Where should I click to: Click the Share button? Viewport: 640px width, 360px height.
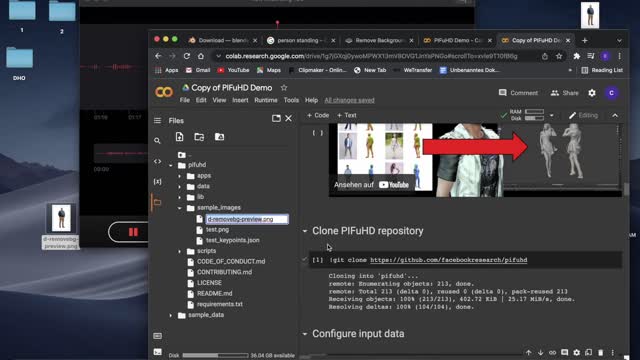pos(564,93)
